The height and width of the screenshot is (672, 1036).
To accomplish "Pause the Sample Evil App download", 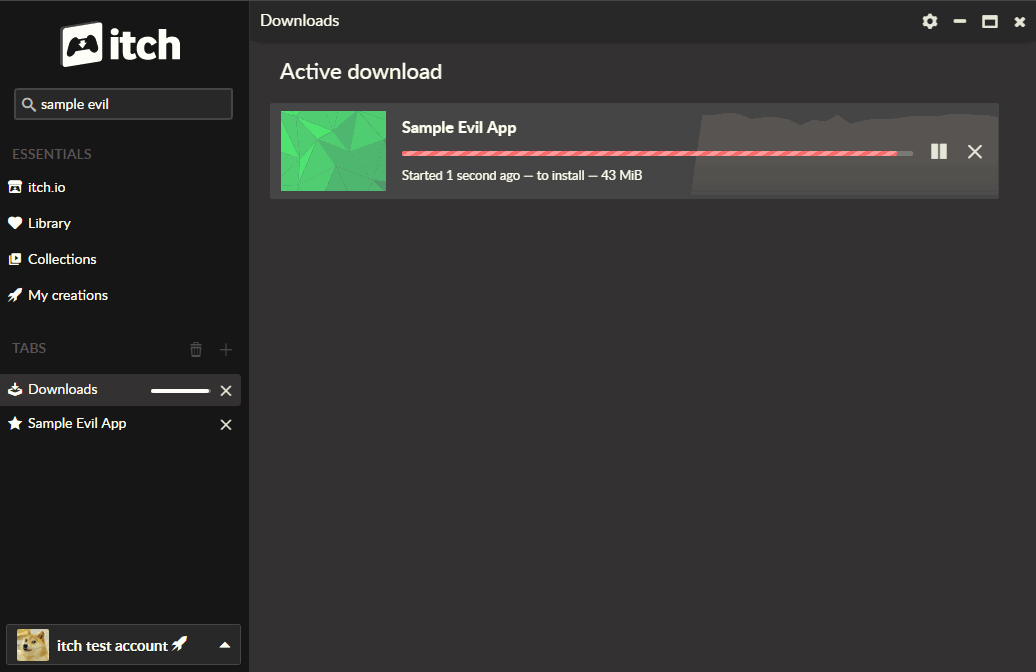I will click(x=939, y=151).
